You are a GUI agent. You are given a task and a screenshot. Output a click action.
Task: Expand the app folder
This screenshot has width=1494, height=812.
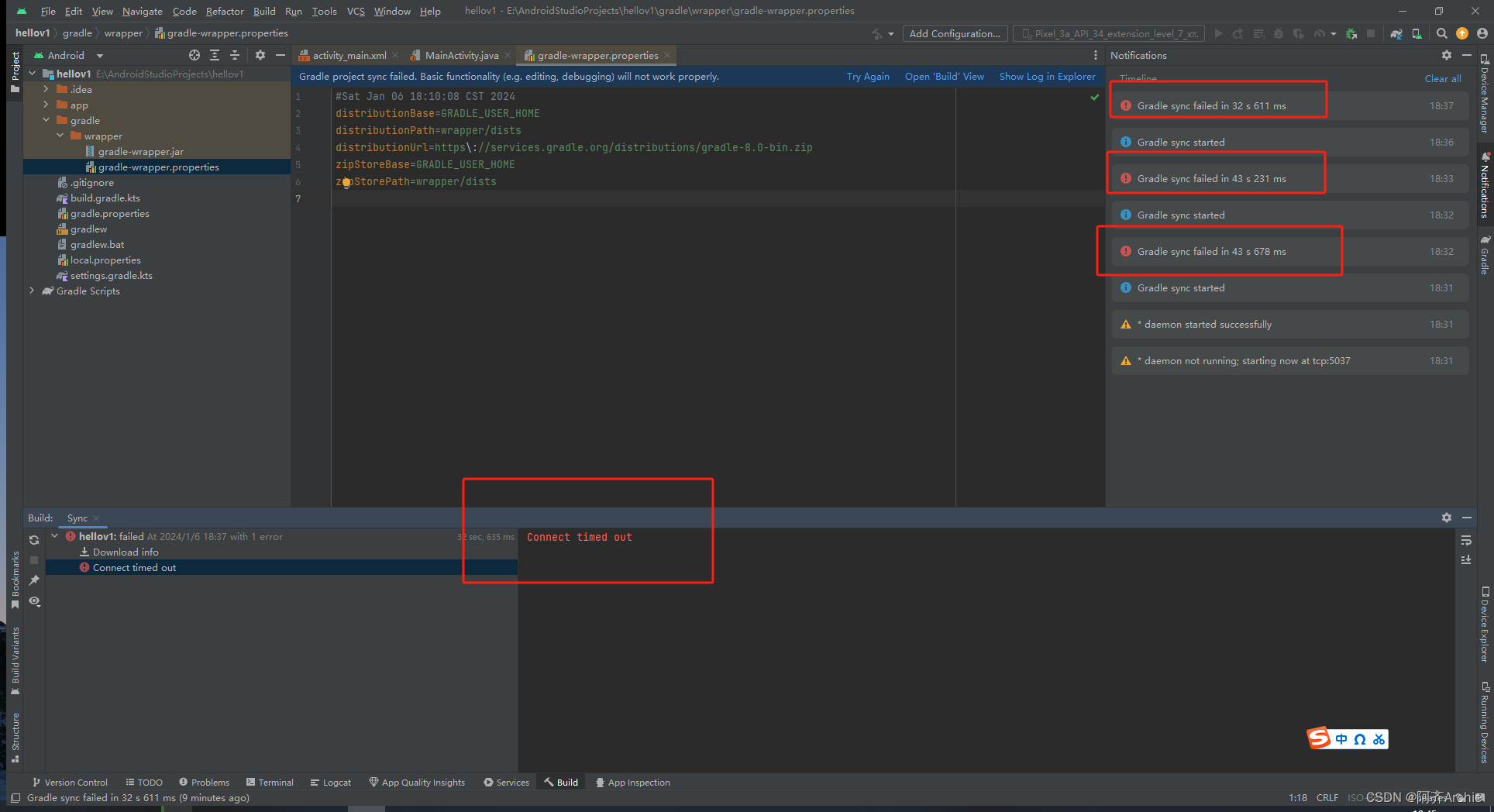46,105
